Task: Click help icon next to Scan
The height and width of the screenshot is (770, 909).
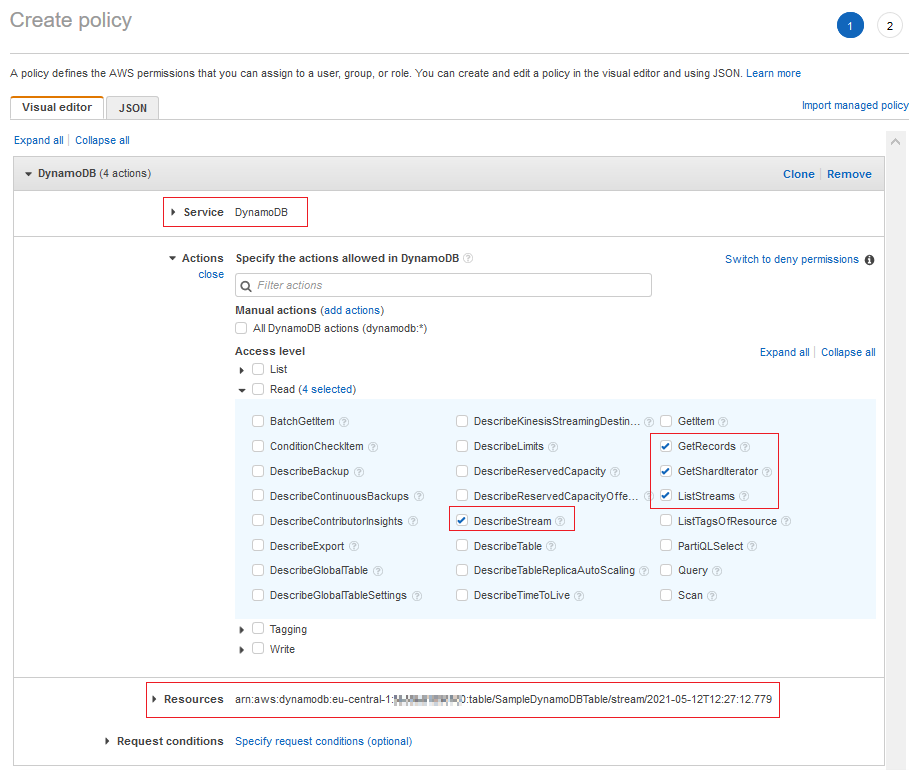Action: pos(712,596)
